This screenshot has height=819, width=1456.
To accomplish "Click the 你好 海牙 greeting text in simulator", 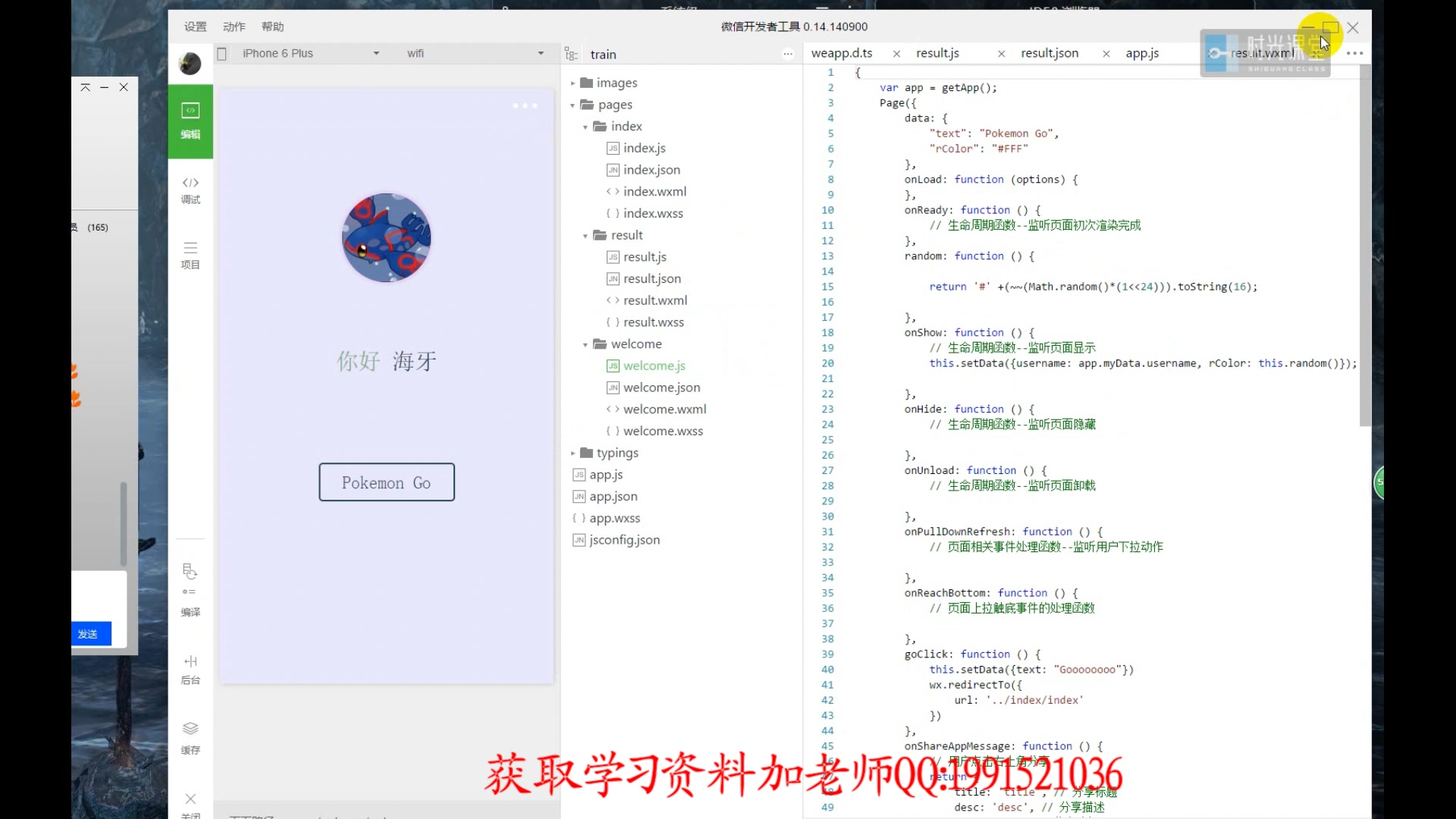I will pos(387,361).
